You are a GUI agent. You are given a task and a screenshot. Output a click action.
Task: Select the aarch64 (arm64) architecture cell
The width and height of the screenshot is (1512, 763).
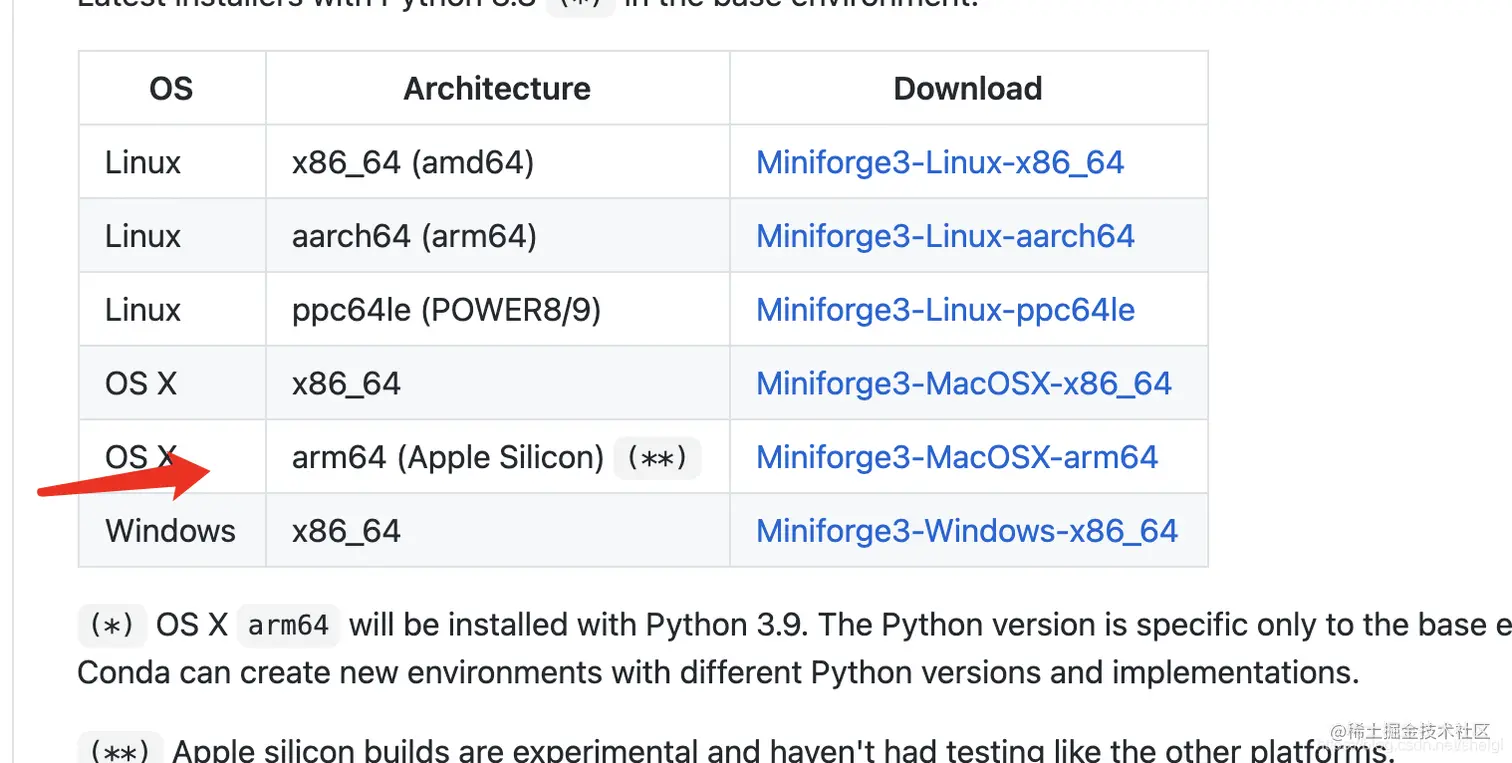[414, 236]
